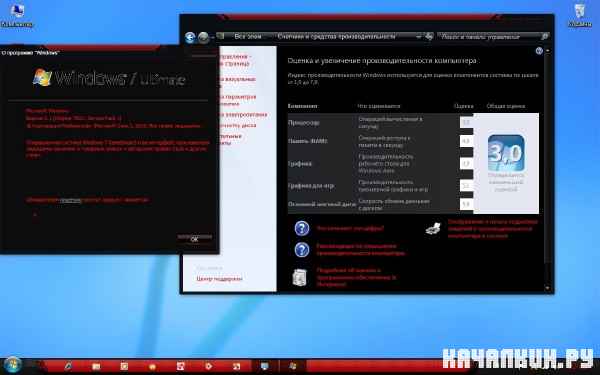
Task: Open the My Computer desktop icon
Action: 17,15
